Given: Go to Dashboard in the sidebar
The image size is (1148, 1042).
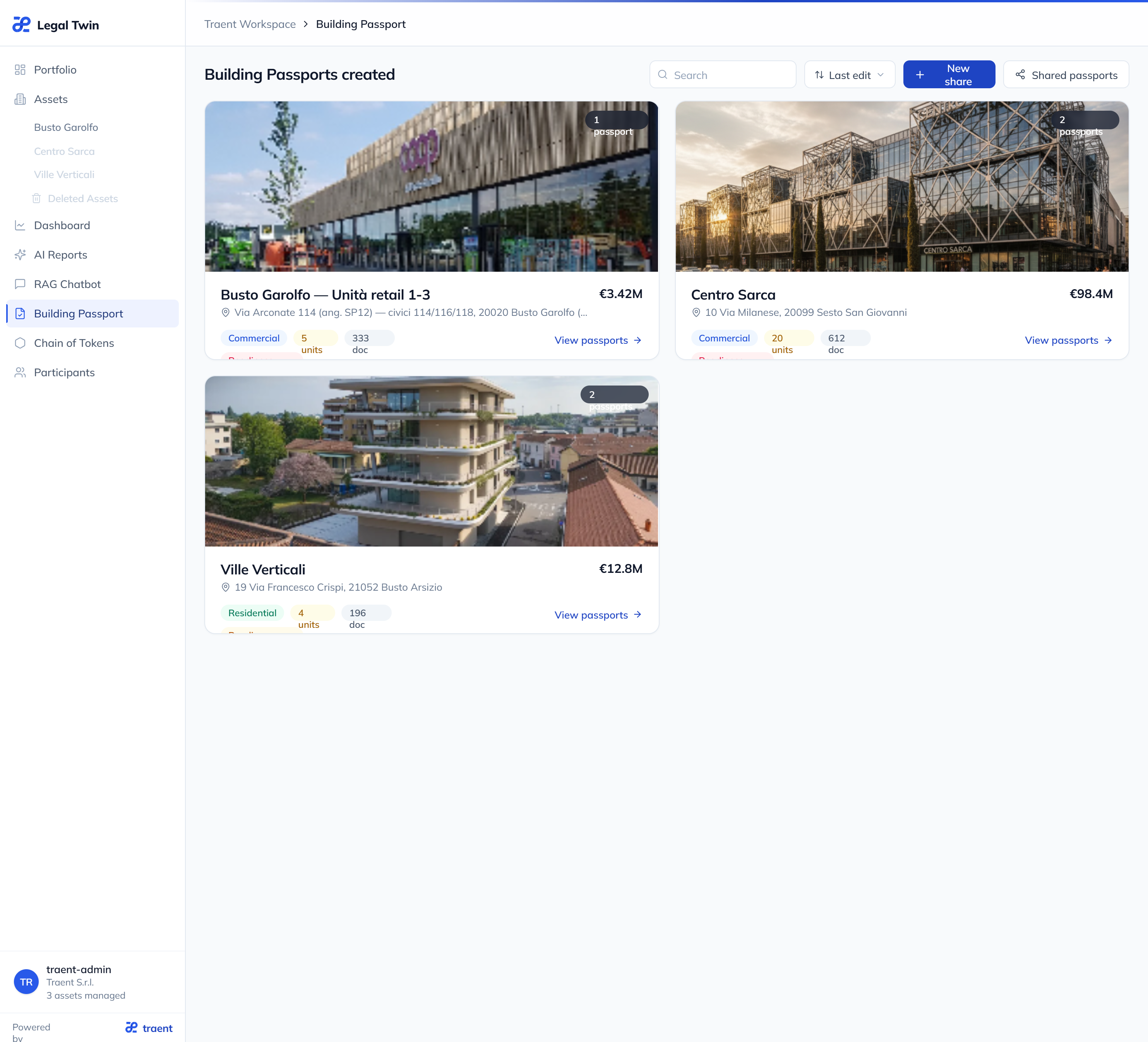Looking at the screenshot, I should (92, 226).
